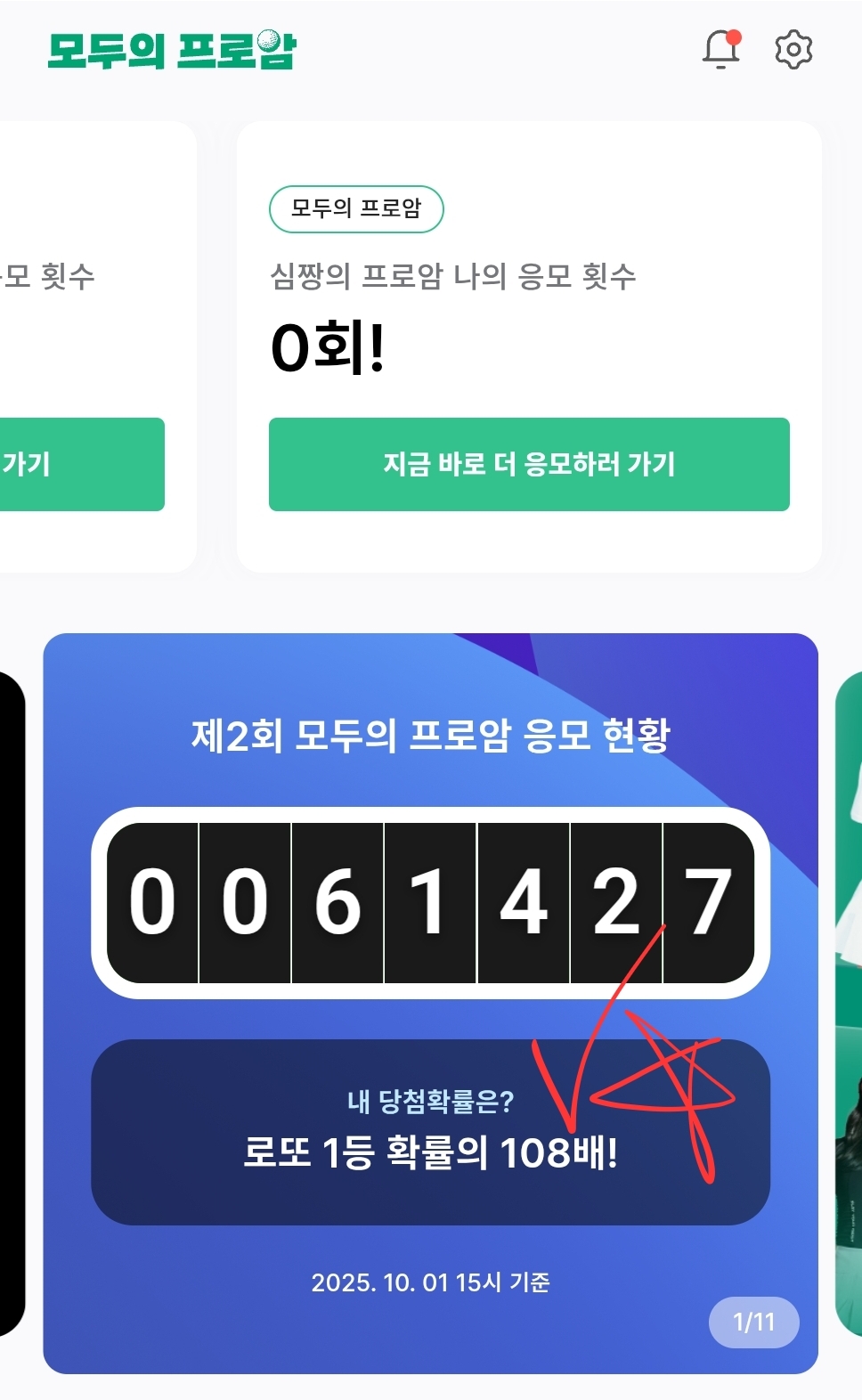Viewport: 862px width, 1400px height.
Task: Tap the 내 당첨확률은? probability box
Action: (x=430, y=1132)
